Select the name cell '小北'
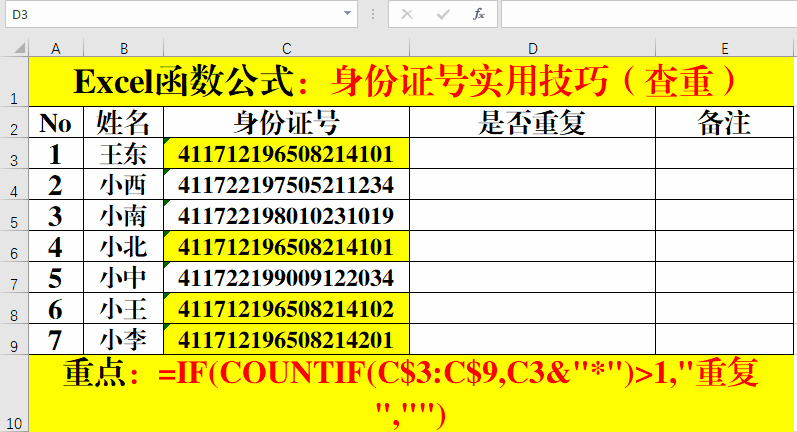The width and height of the screenshot is (797, 432). (x=124, y=246)
